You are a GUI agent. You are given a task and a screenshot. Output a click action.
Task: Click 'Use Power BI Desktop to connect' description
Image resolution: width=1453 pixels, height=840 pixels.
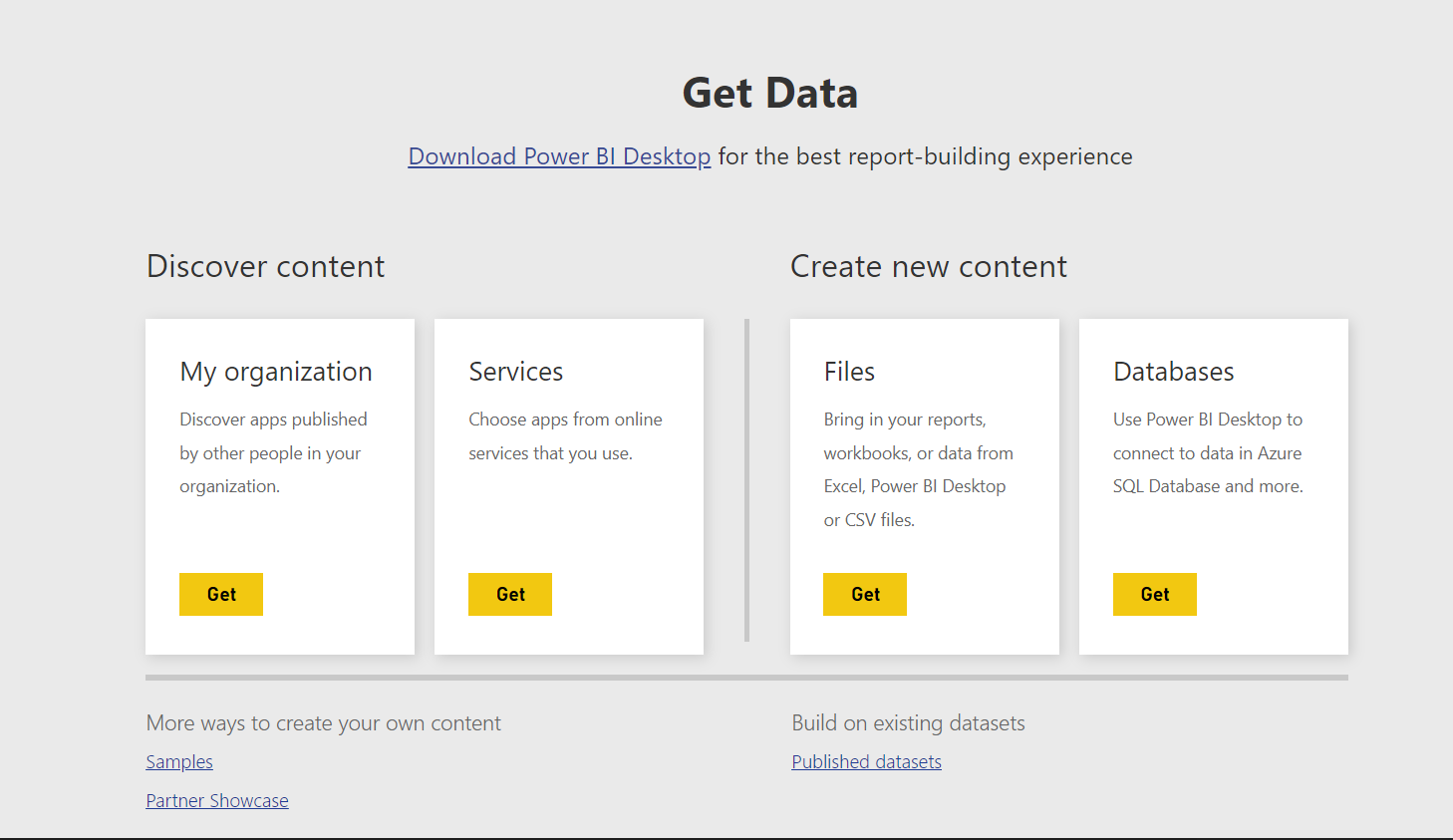click(1208, 453)
